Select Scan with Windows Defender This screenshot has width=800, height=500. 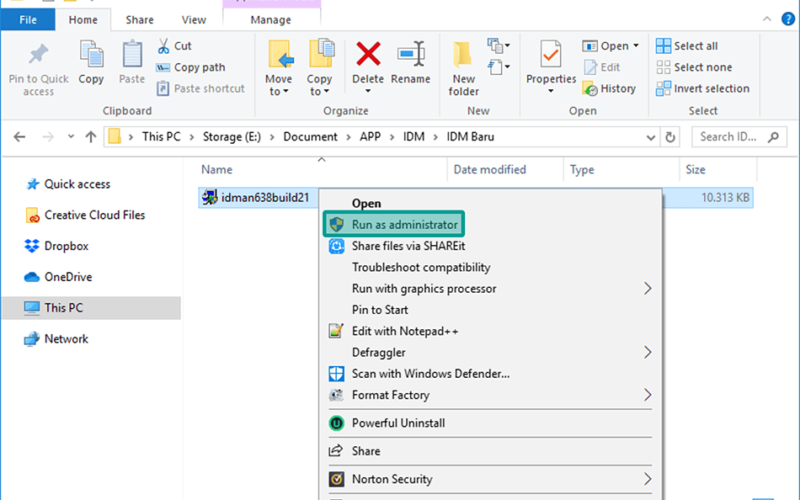click(431, 374)
